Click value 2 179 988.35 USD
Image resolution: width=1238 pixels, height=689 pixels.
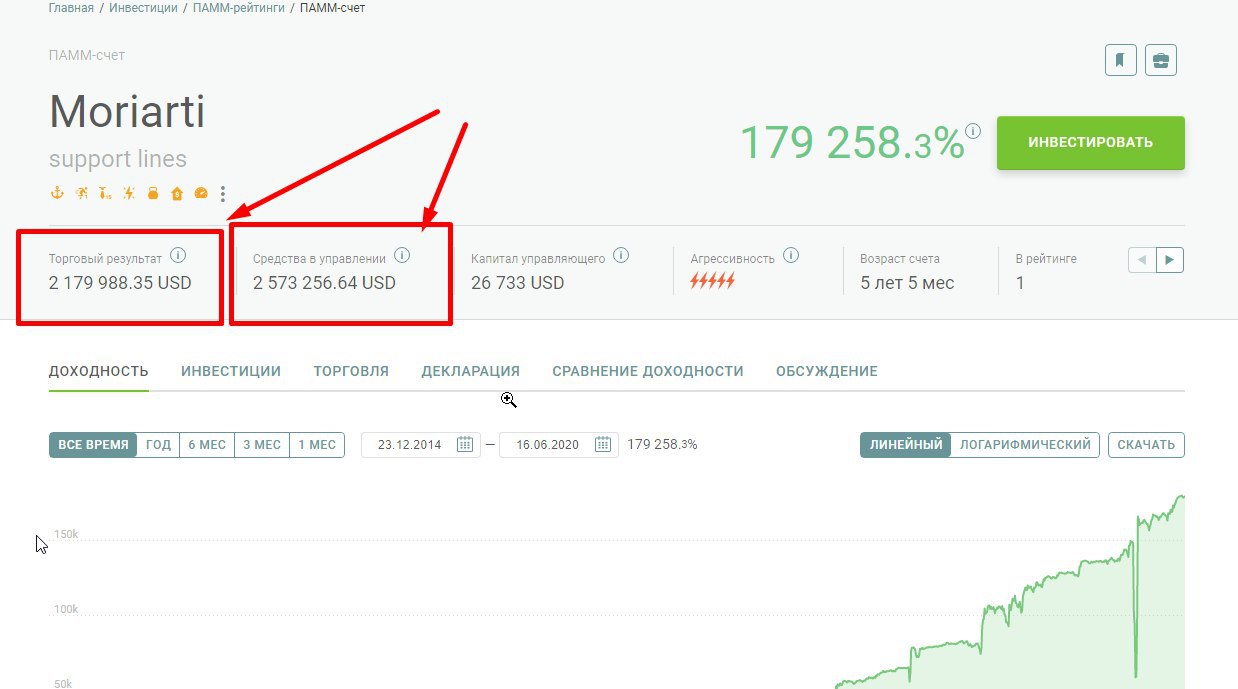(x=120, y=283)
